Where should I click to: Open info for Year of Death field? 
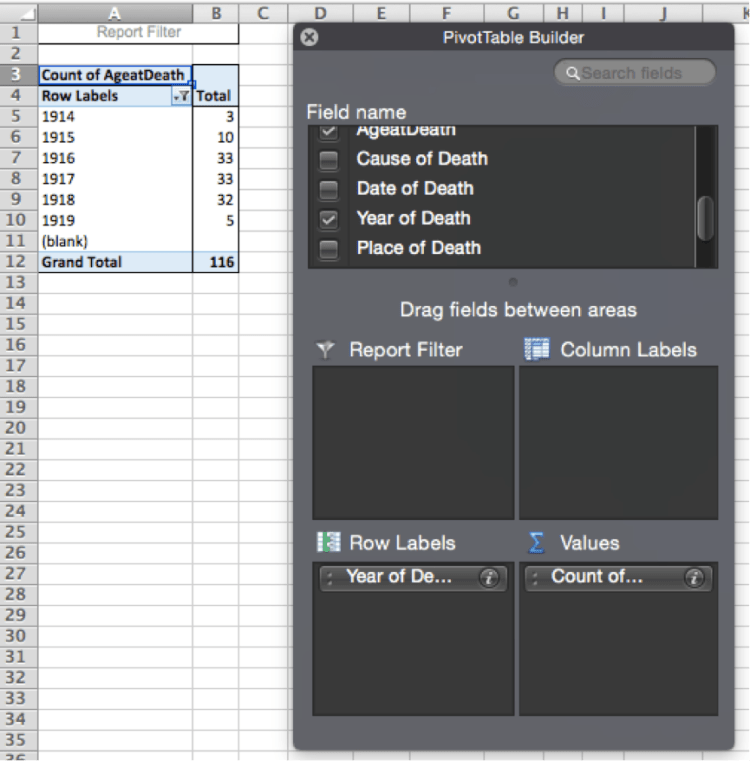pos(489,577)
